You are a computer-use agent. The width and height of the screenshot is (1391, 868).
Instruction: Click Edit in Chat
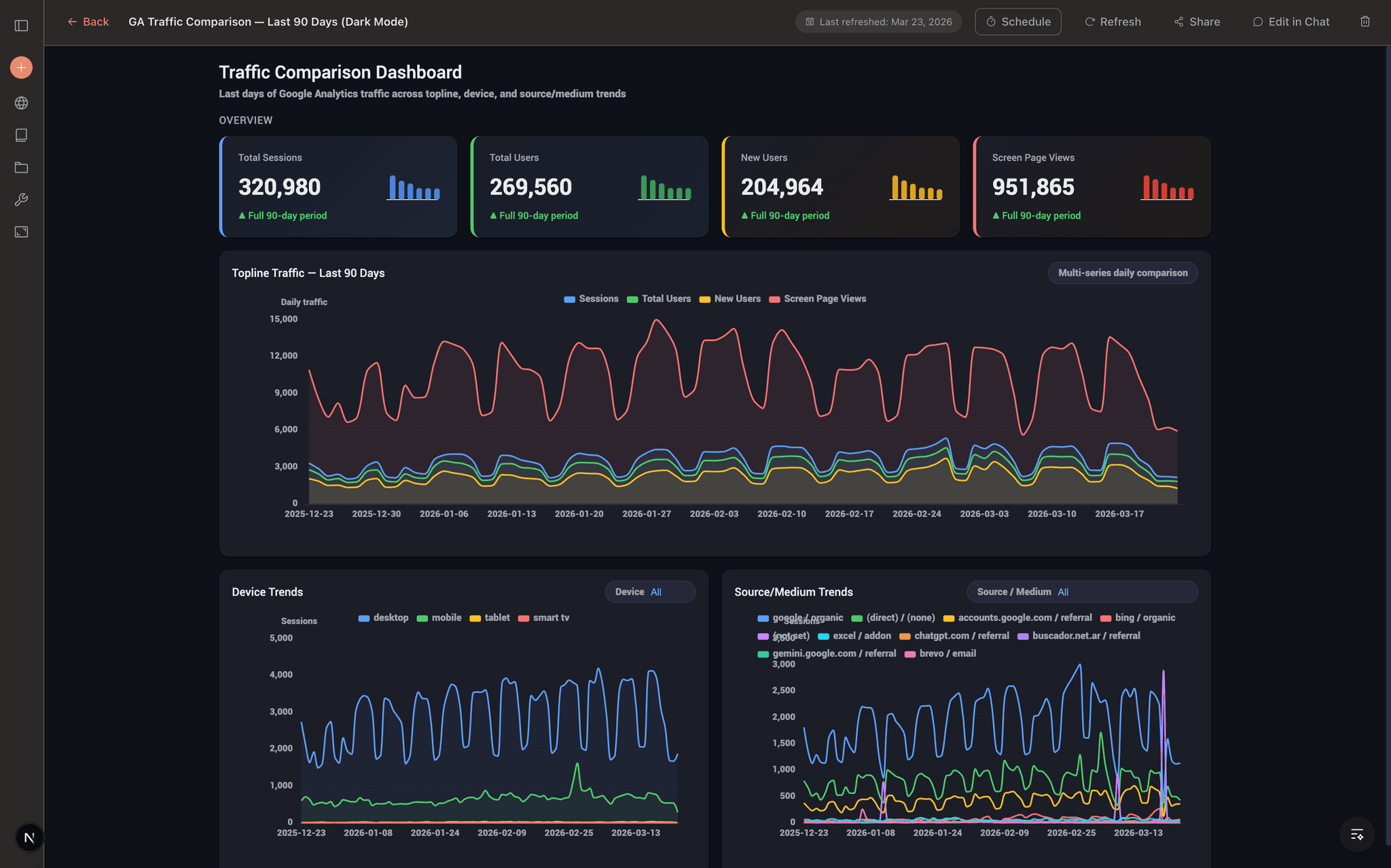click(1291, 22)
